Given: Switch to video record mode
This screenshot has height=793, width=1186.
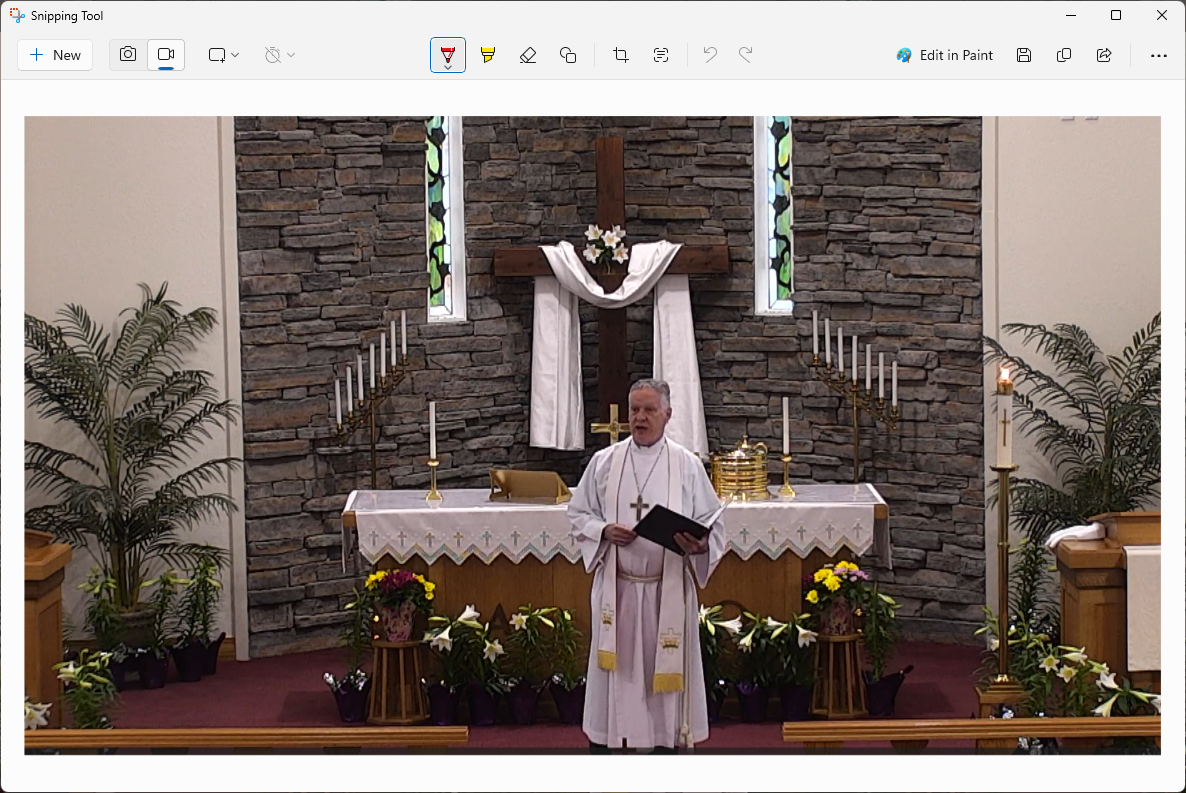Looking at the screenshot, I should click(x=166, y=55).
